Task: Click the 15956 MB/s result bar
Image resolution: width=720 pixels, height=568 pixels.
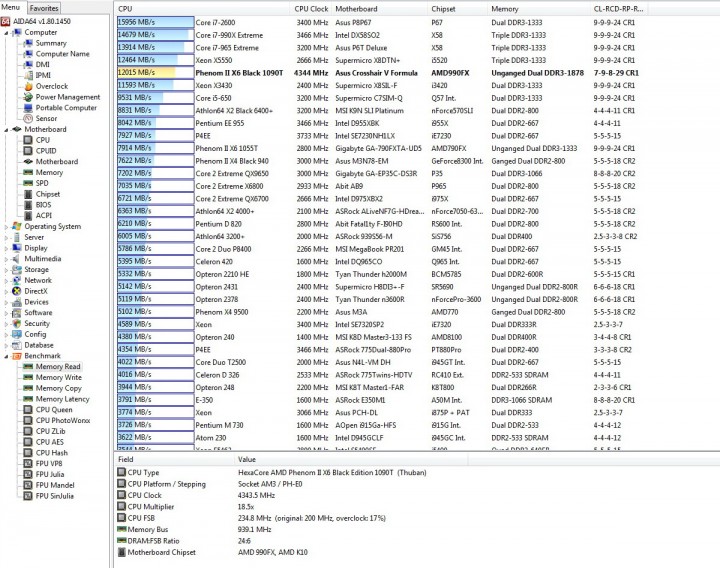Action: tap(155, 22)
